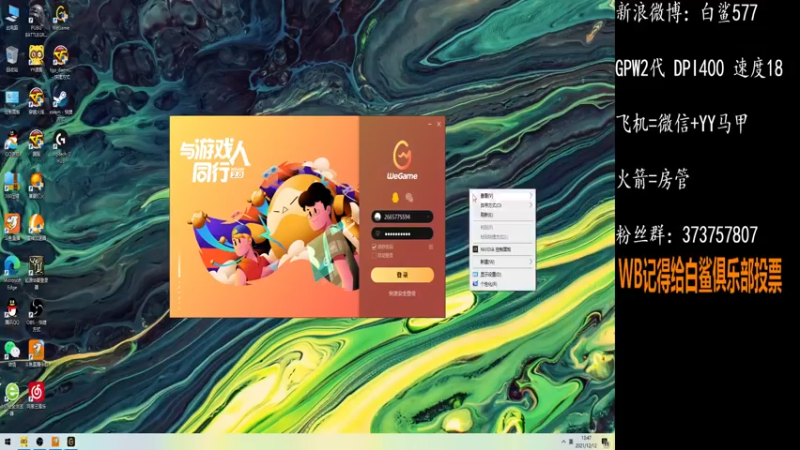Select the YY语音 raccoon desktop icon
The width and height of the screenshot is (800, 450).
[36, 57]
